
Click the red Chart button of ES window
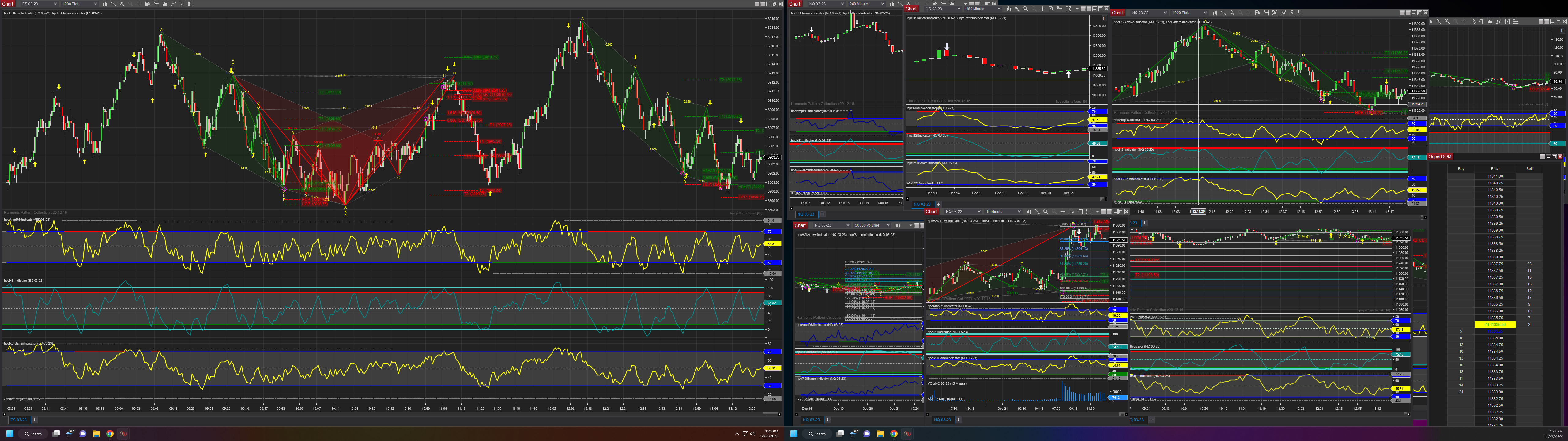[7, 4]
